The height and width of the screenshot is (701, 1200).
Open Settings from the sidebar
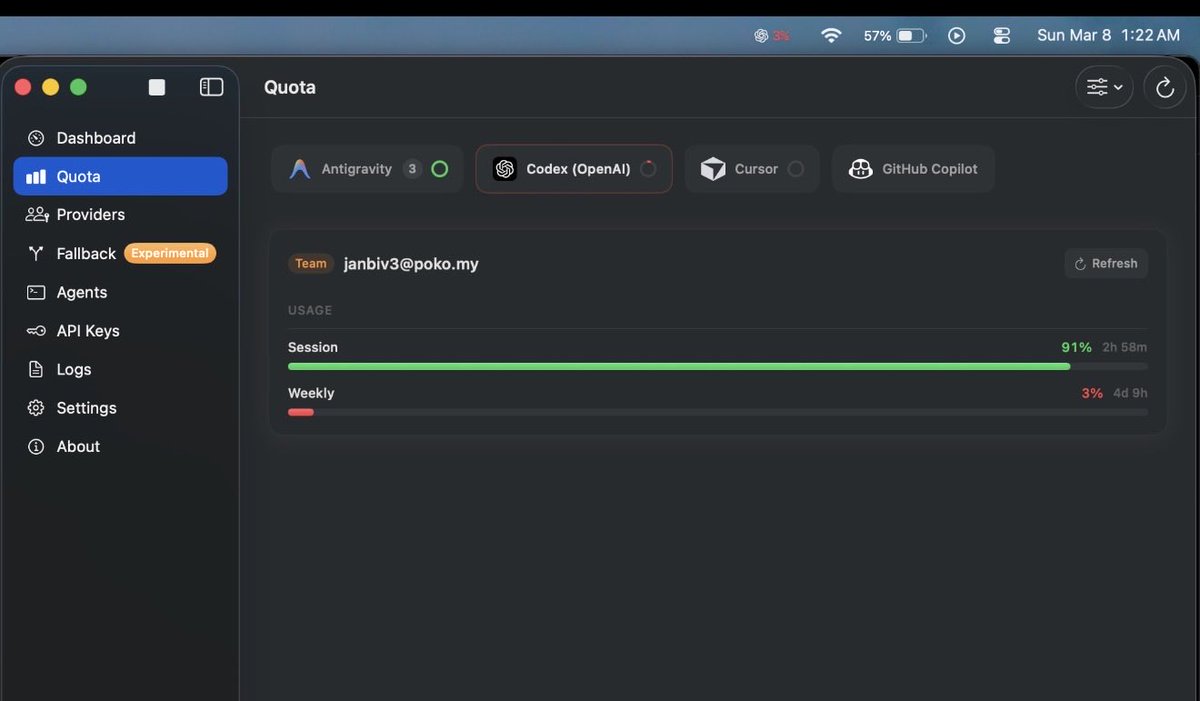point(120,408)
